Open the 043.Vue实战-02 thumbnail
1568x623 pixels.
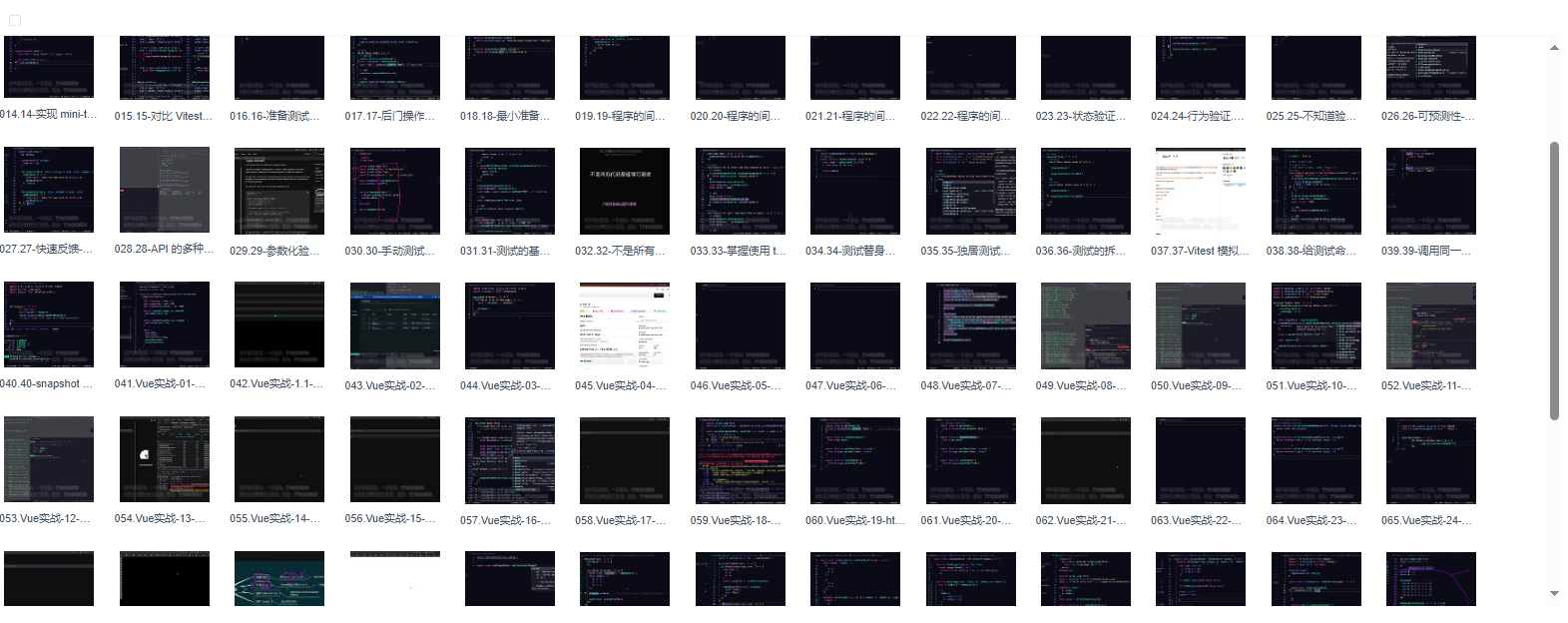coord(394,325)
